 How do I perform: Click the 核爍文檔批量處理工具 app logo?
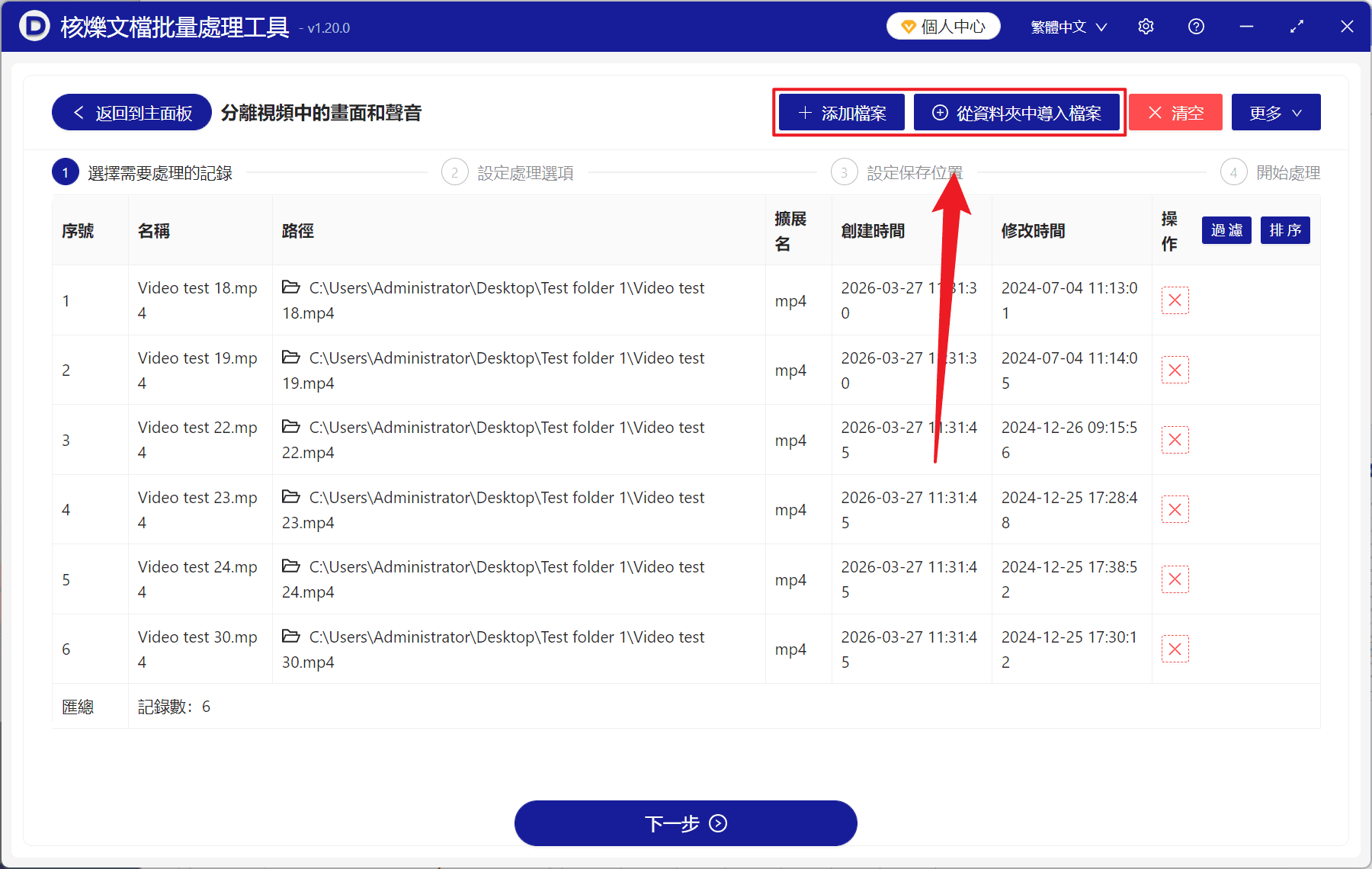(35, 26)
